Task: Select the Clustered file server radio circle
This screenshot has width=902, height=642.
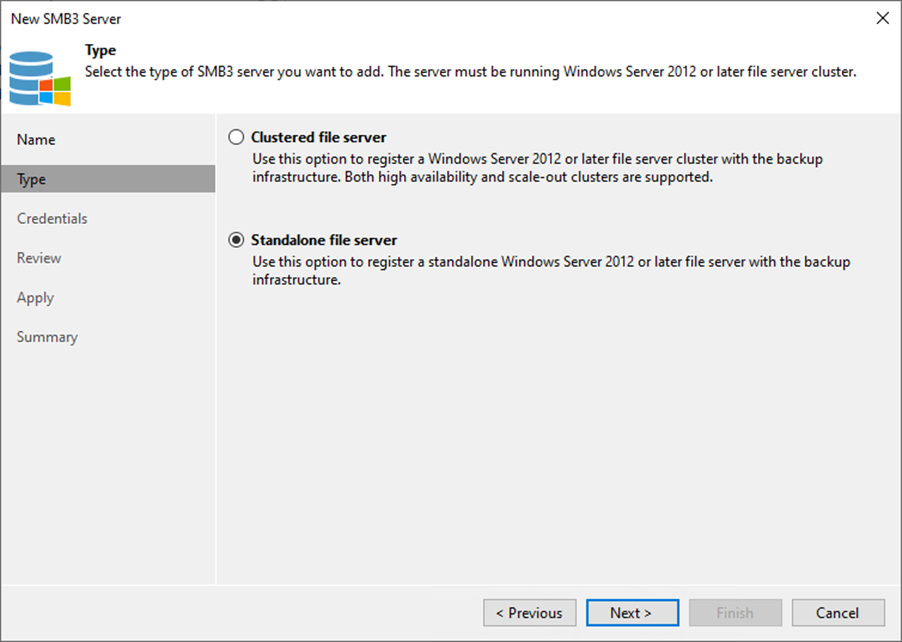Action: [x=236, y=137]
